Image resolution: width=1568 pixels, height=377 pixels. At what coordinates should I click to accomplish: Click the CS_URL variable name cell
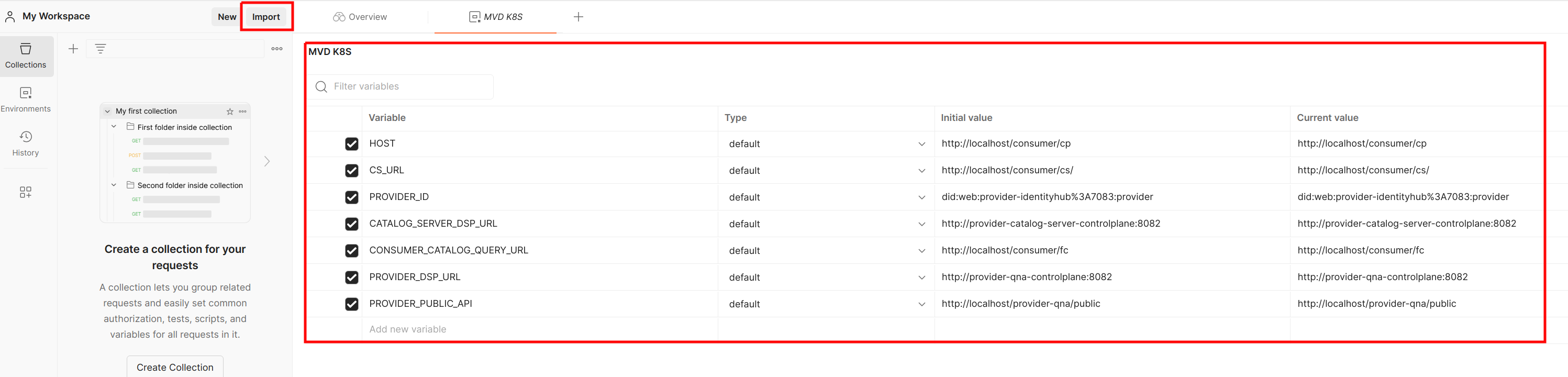coord(539,171)
